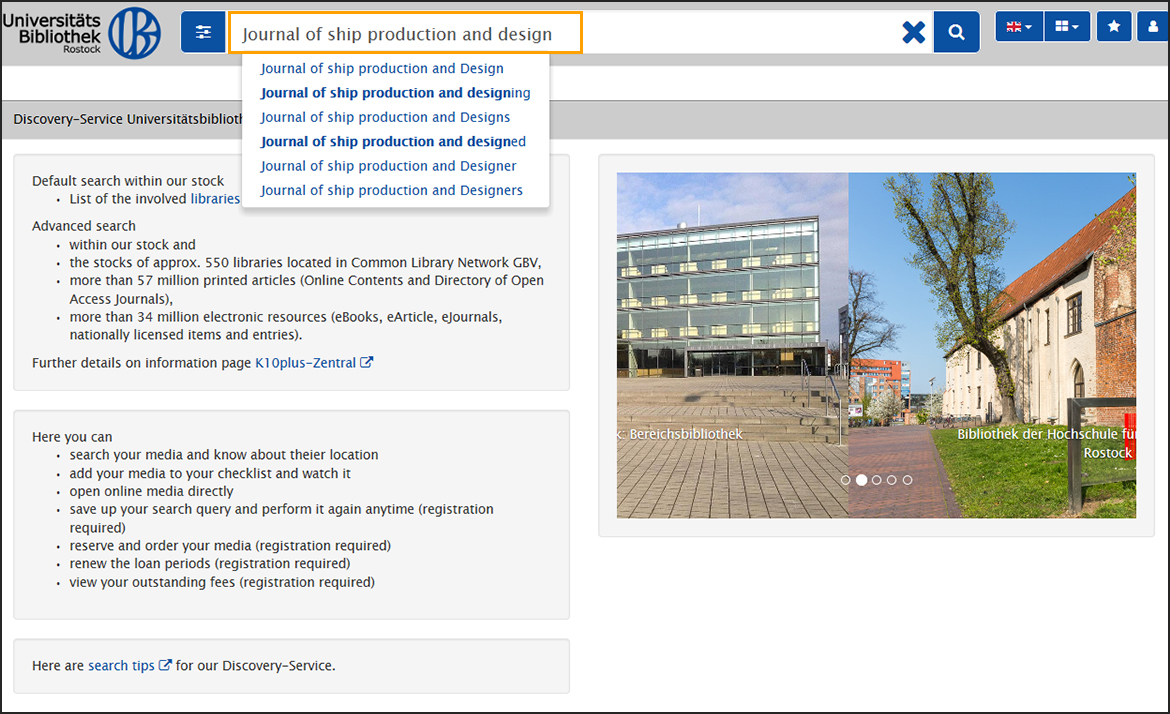Image resolution: width=1170 pixels, height=714 pixels.
Task: Click the 'Here you can' text
Action: click(x=72, y=436)
